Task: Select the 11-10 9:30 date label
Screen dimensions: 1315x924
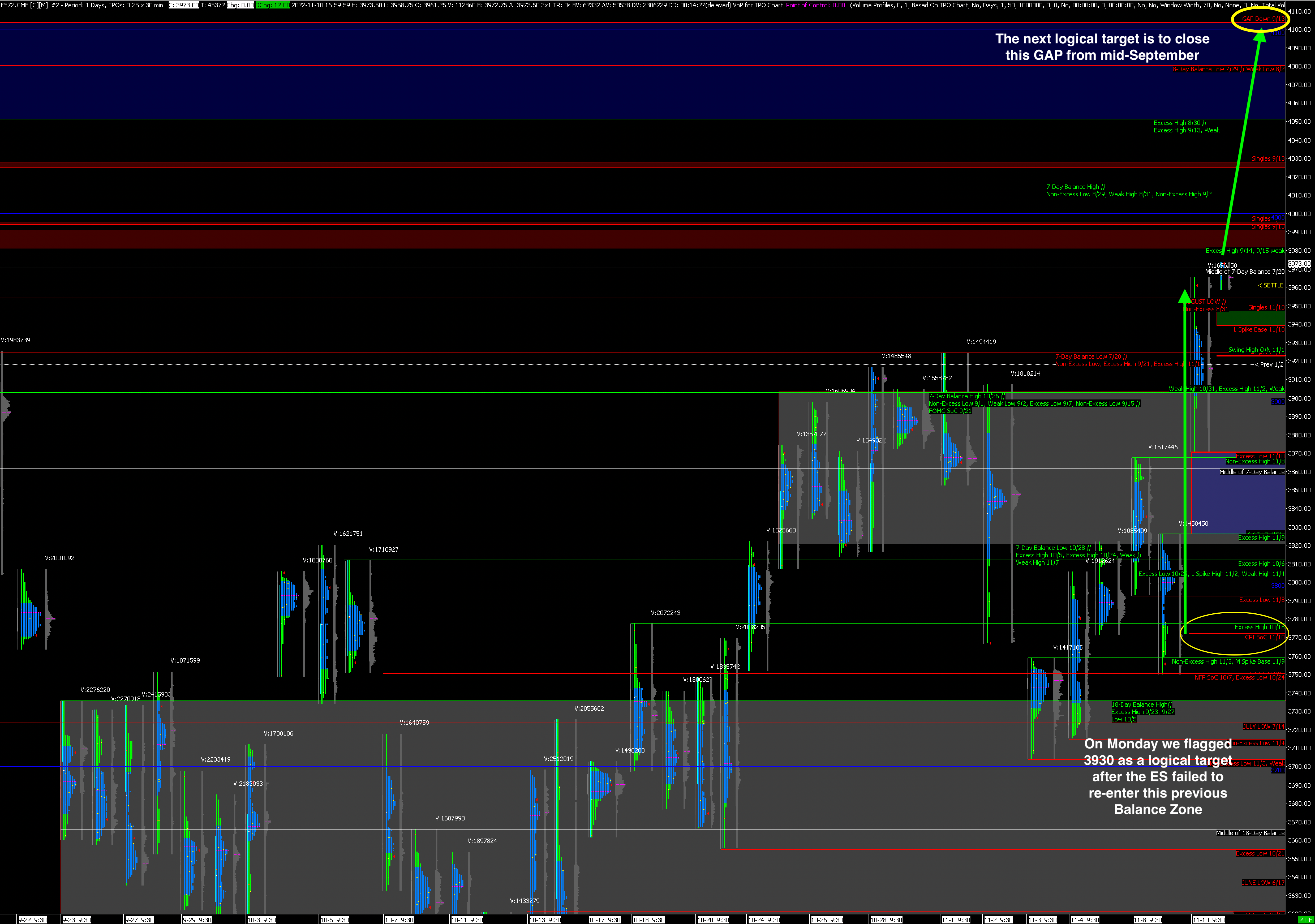Action: coord(1208,920)
